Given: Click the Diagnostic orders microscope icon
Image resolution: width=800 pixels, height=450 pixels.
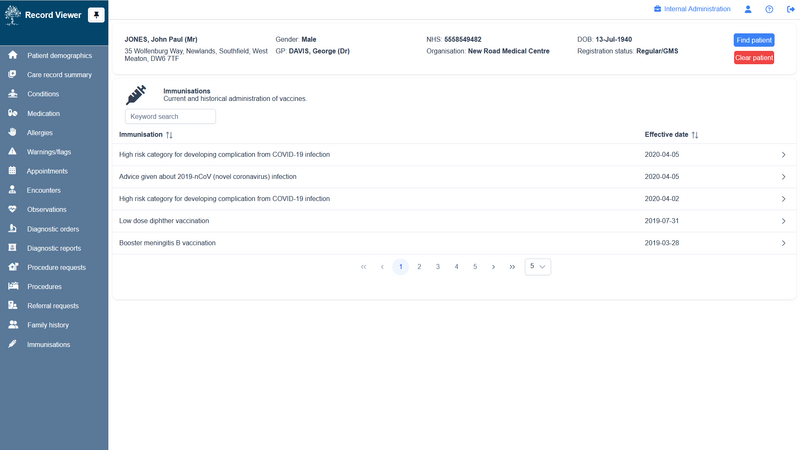Looking at the screenshot, I should pos(13,229).
